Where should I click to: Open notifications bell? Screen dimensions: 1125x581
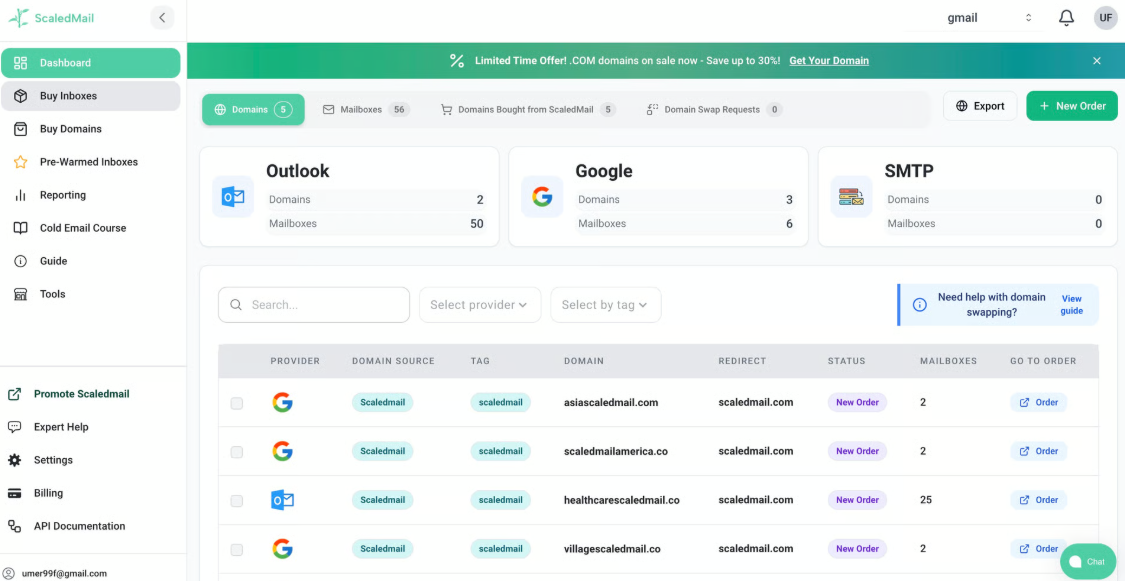point(1066,18)
